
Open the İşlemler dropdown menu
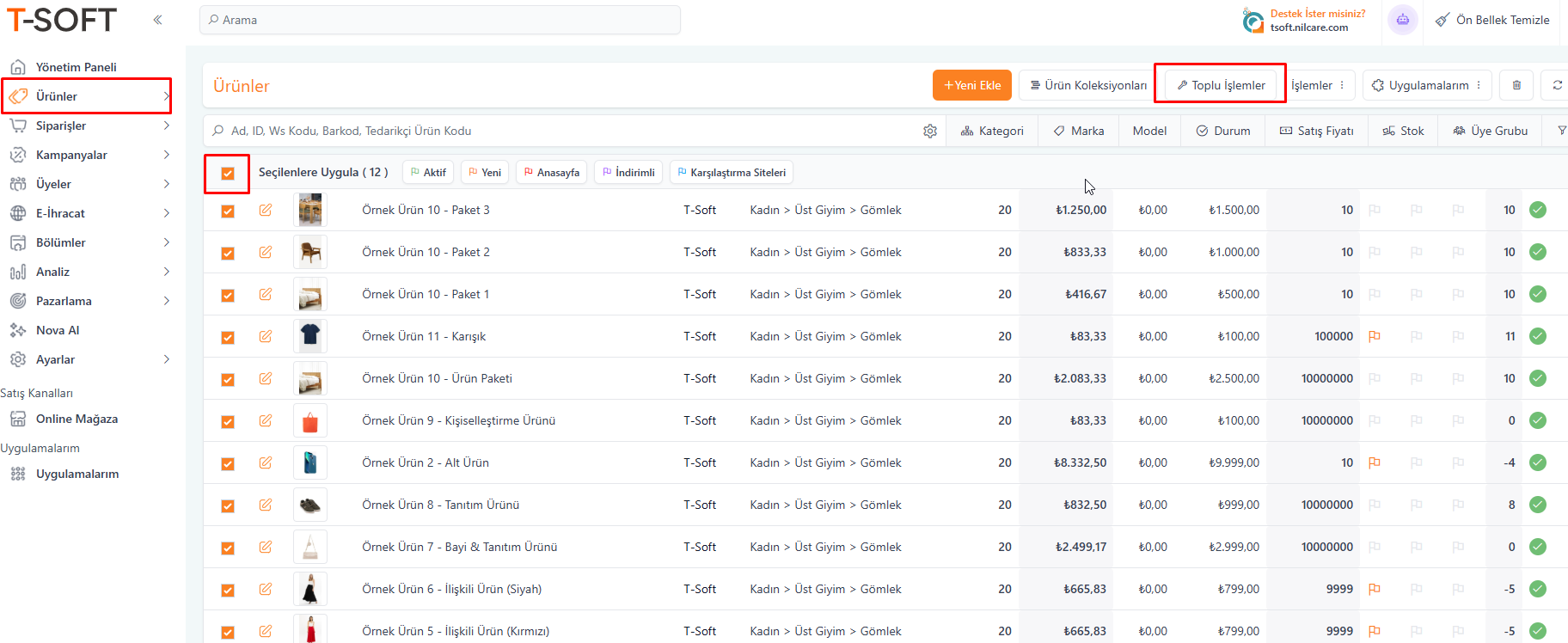pyautogui.click(x=1320, y=85)
